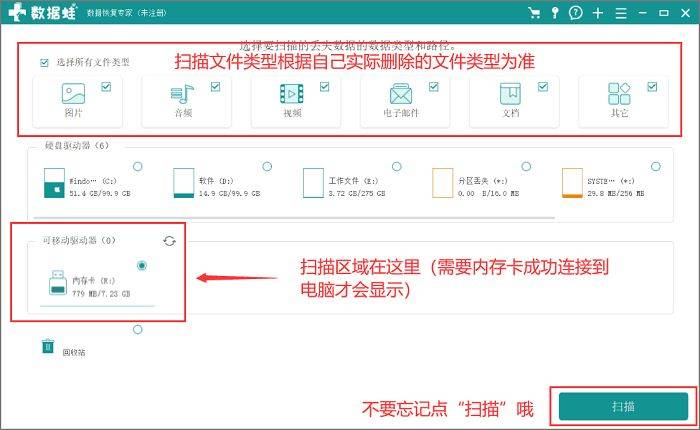Choose the 工作文件 (E:) drive radio button
Image resolution: width=700 pixels, height=430 pixels.
396,167
